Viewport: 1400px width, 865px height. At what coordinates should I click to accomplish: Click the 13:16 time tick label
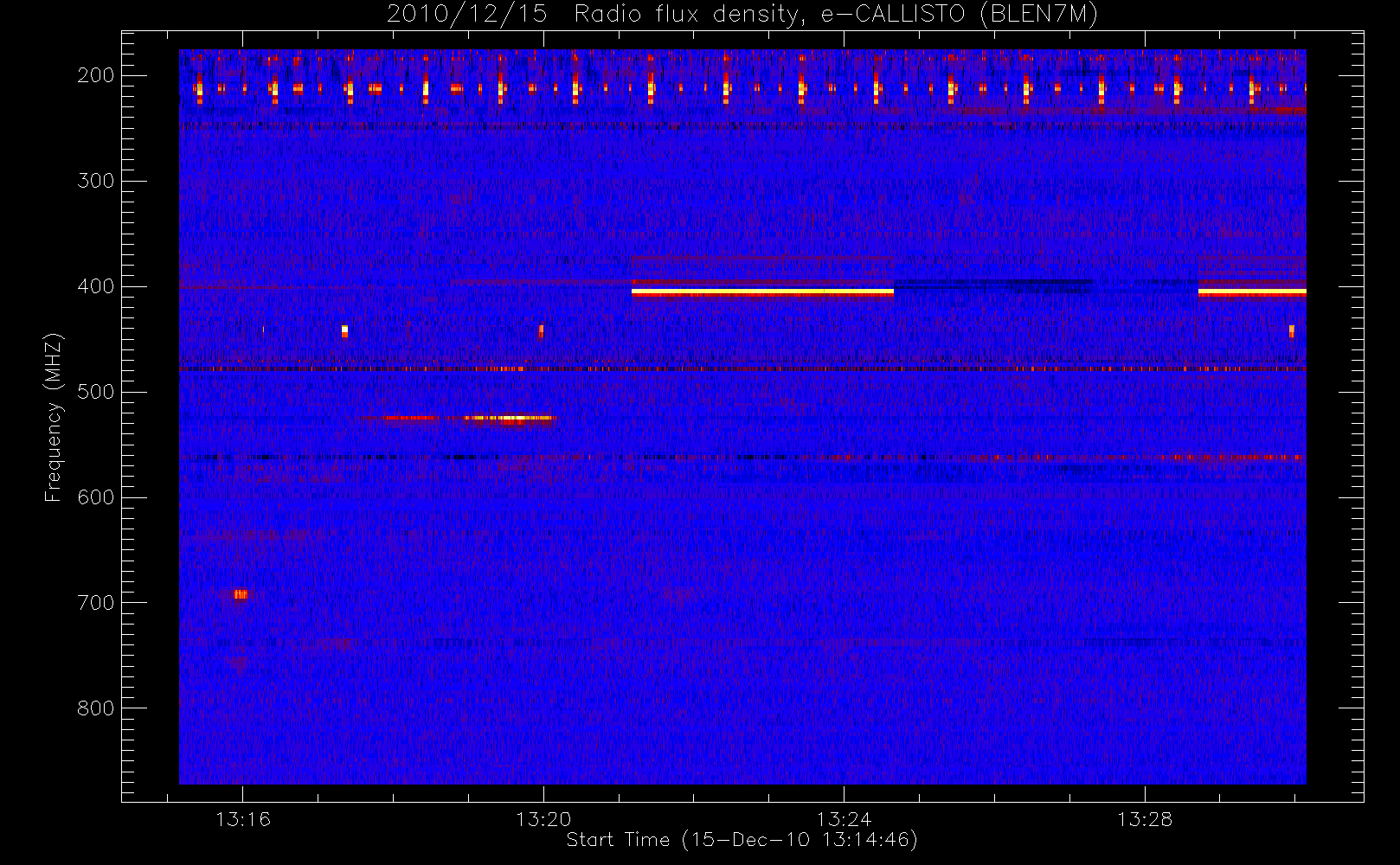[243, 819]
